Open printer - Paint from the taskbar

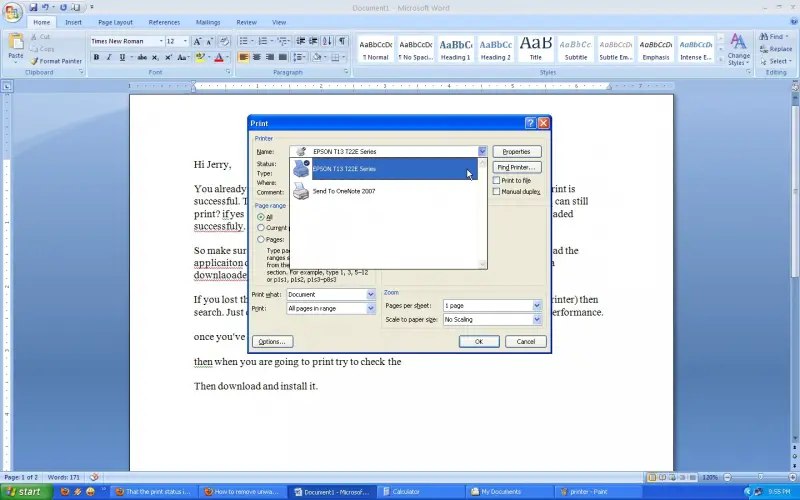pos(599,492)
